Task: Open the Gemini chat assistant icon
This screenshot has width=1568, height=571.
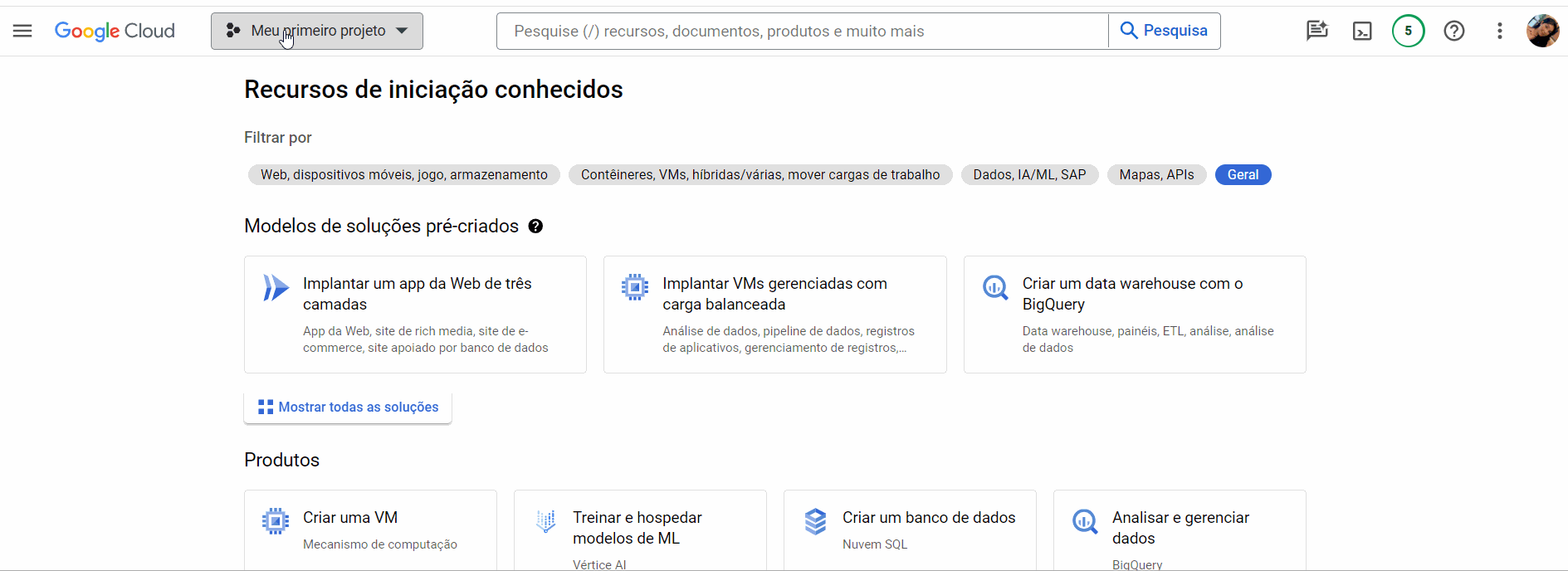Action: point(1316,31)
